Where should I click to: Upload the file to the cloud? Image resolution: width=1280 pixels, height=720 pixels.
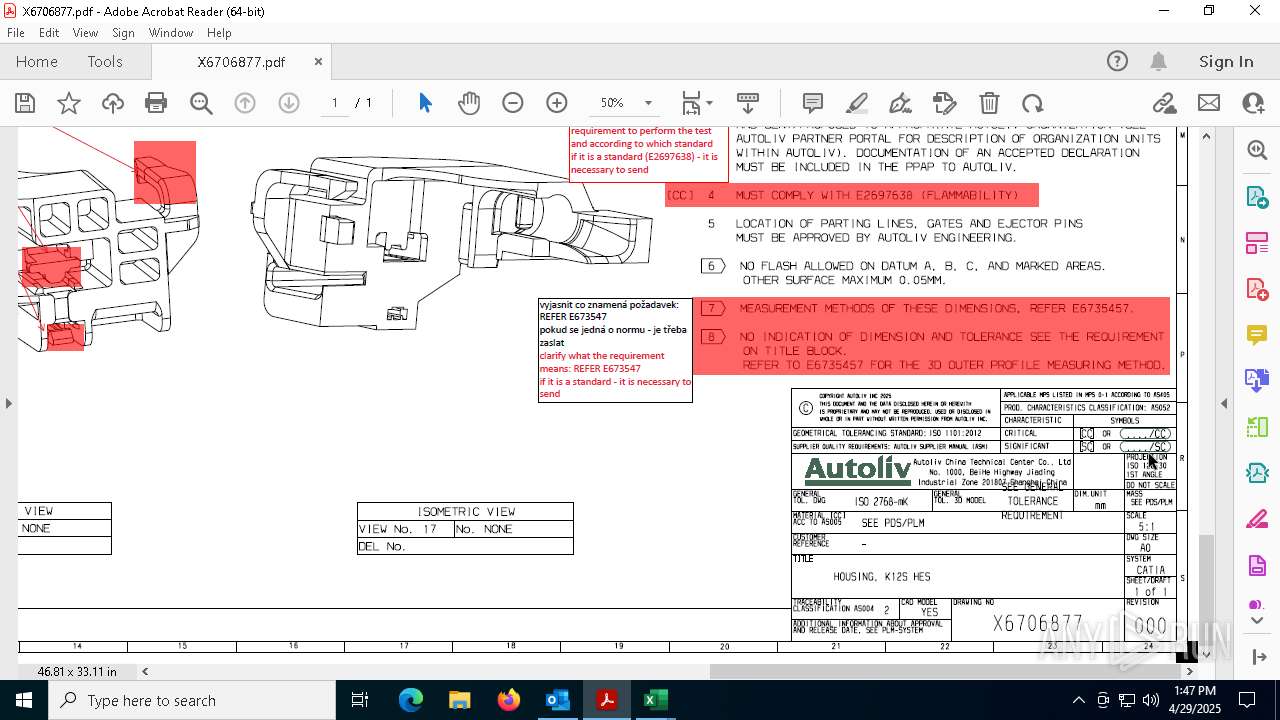coord(113,103)
